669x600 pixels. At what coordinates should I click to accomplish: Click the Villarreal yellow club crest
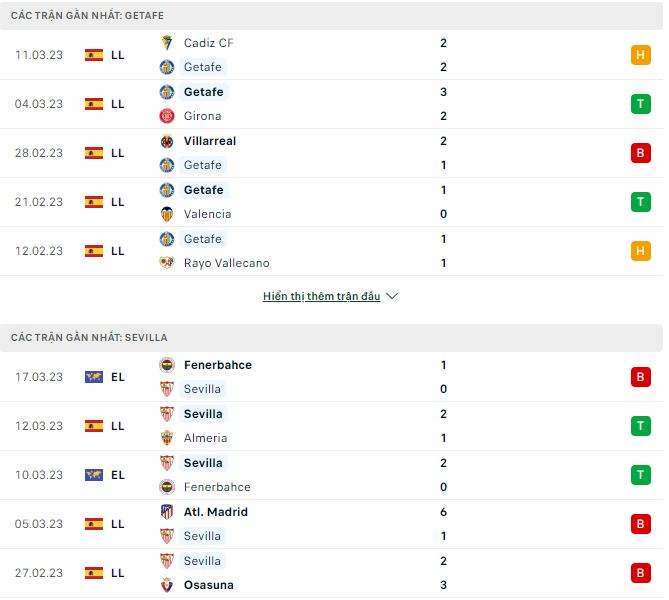click(167, 141)
